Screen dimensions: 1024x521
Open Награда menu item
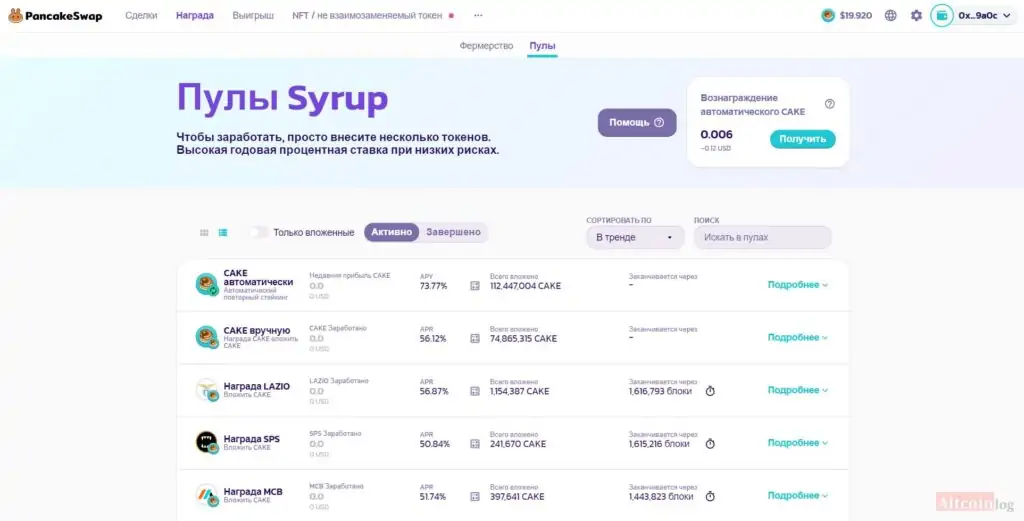click(195, 15)
